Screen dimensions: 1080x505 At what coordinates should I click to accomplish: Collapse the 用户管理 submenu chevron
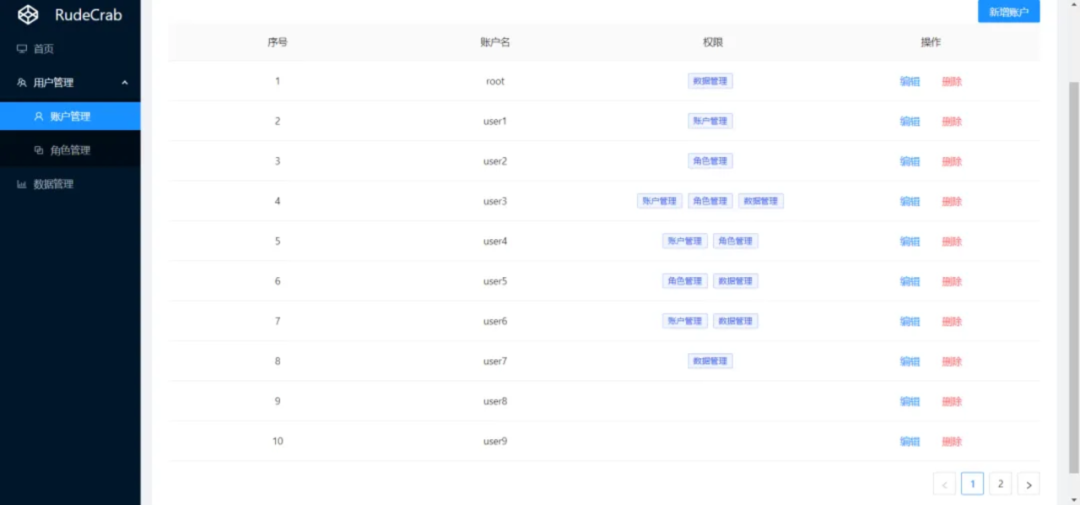point(124,83)
